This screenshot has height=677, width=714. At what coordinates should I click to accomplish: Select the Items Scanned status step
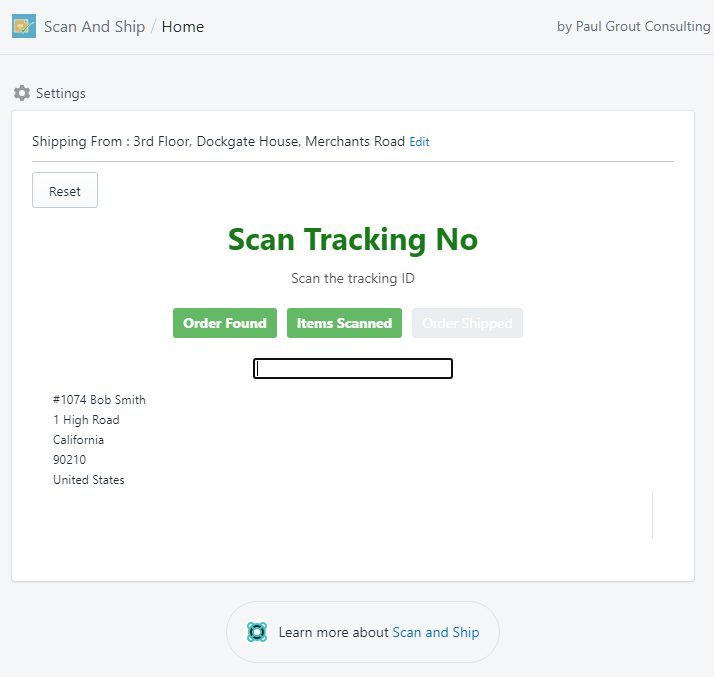[x=344, y=323]
